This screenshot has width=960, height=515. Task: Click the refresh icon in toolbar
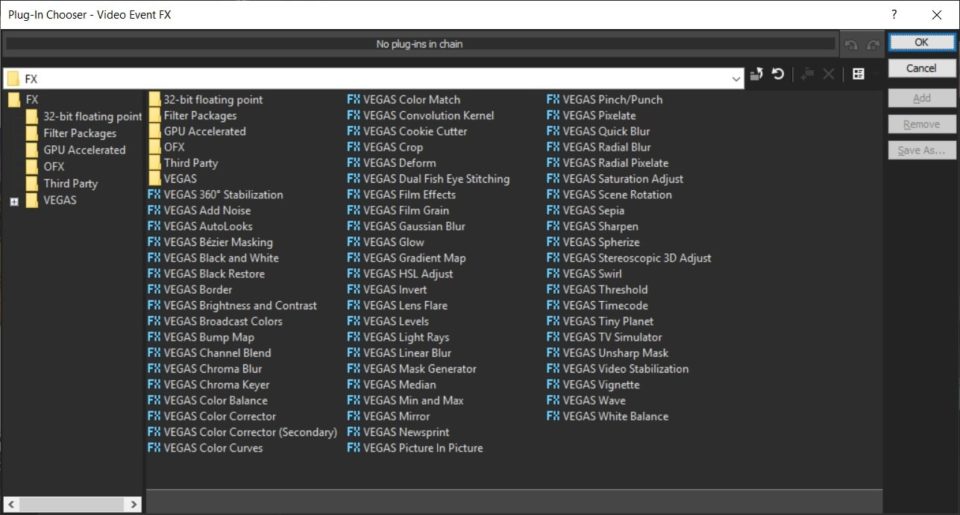[778, 74]
